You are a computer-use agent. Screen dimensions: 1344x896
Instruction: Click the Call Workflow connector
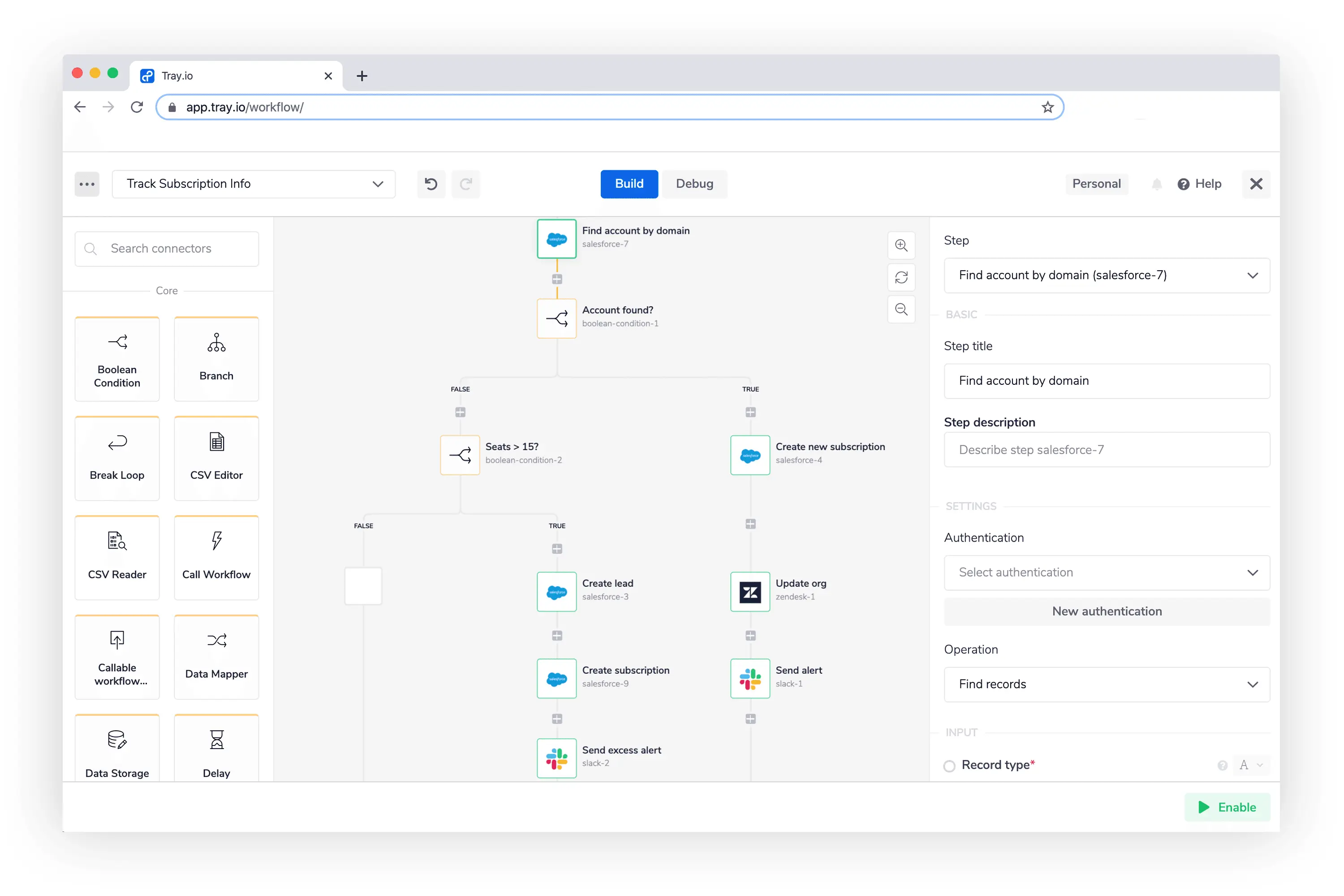[x=216, y=558]
